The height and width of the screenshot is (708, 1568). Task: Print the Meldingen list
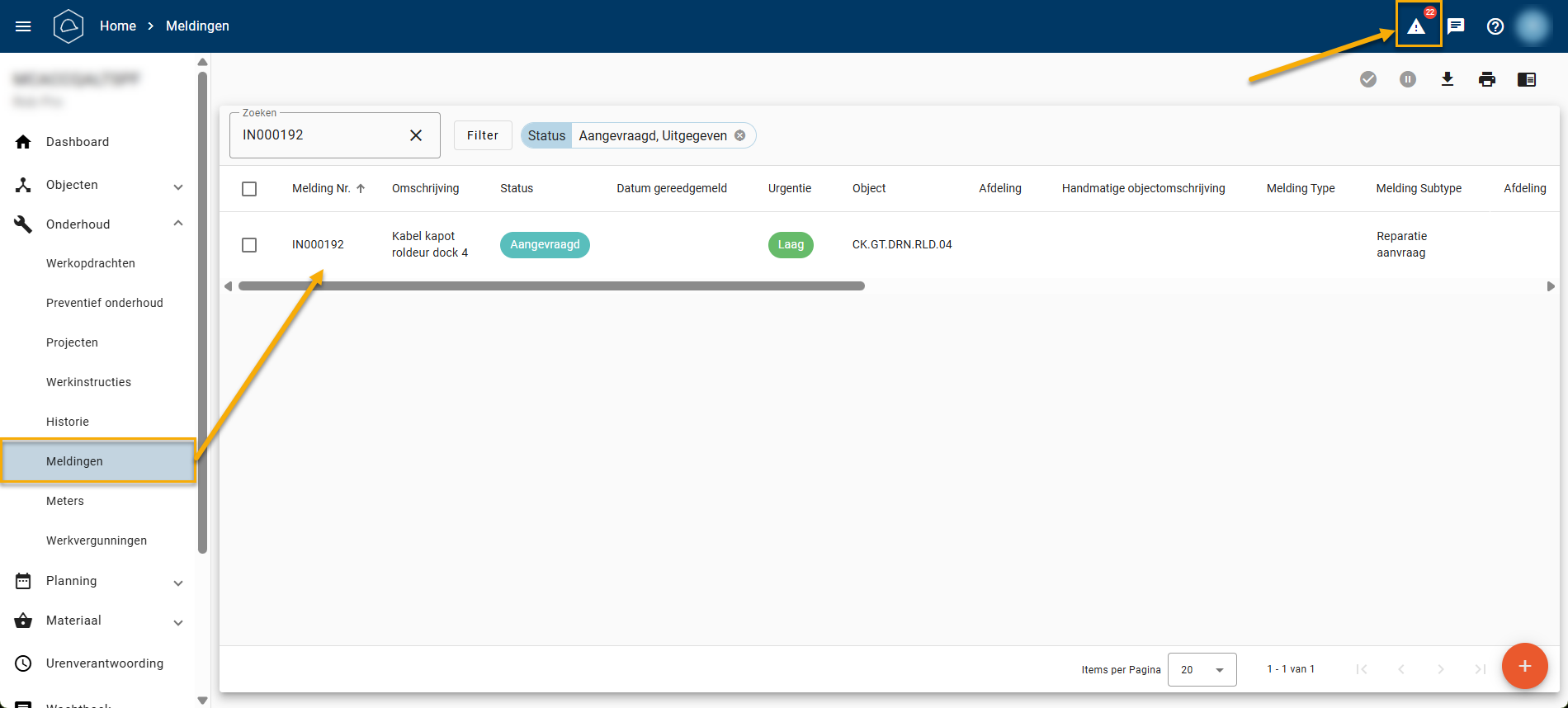coord(1486,79)
